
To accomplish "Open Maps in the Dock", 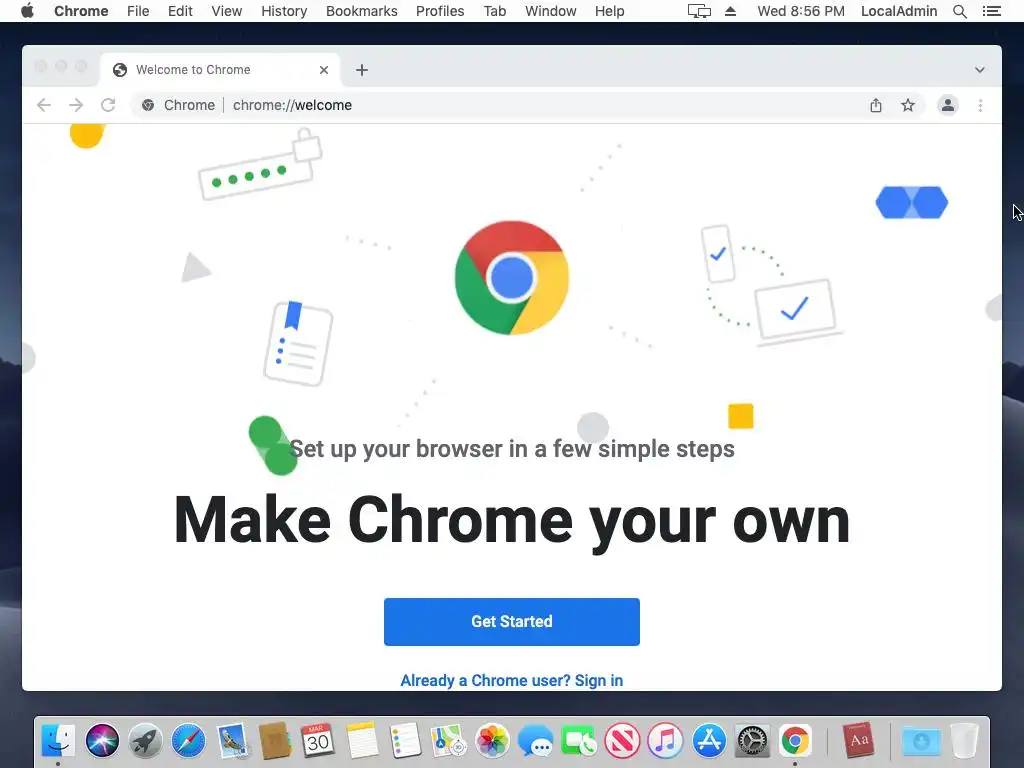I will tap(448, 741).
